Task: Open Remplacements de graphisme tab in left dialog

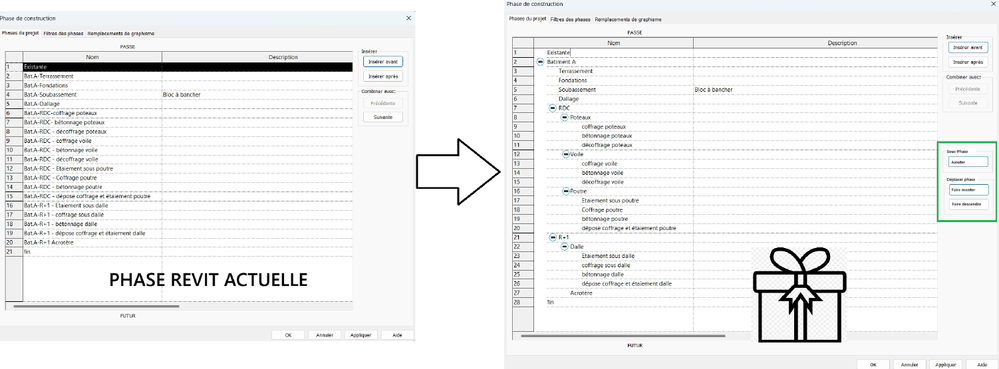Action: (x=121, y=33)
